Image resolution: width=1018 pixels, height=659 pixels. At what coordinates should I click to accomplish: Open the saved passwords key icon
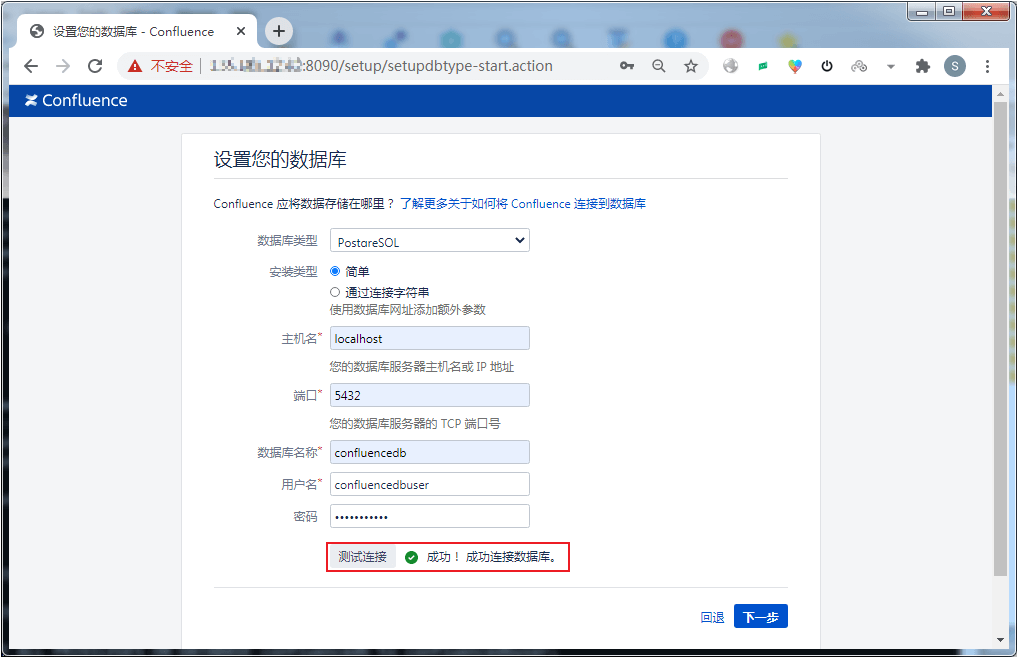(627, 66)
